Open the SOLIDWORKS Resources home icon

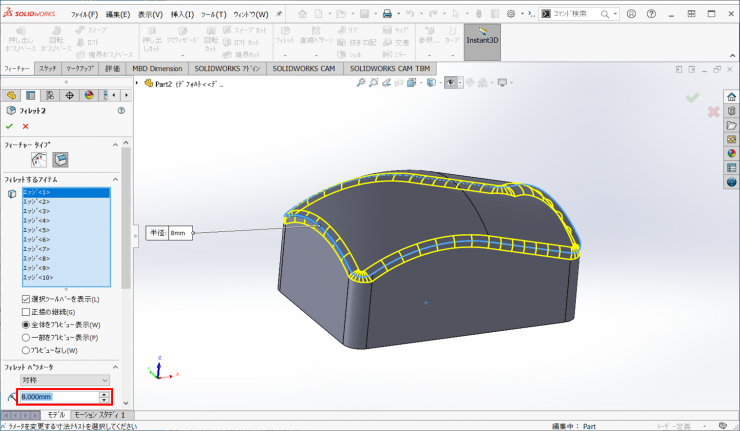(x=731, y=96)
